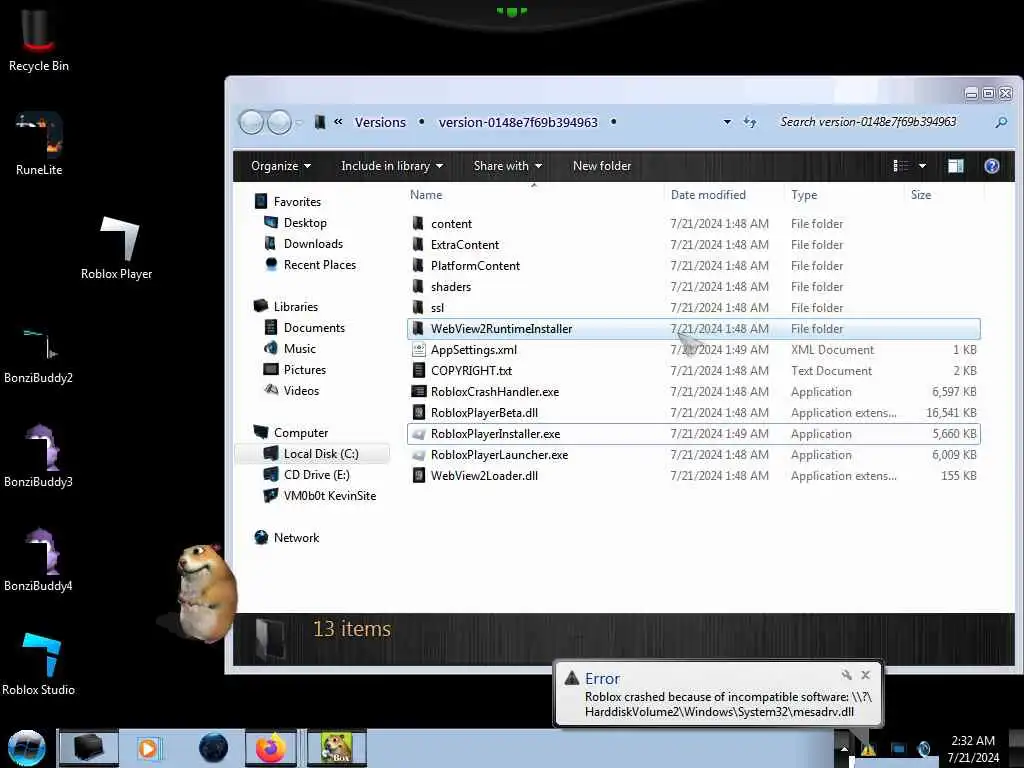Select the Videos library
1024x768 pixels.
pyautogui.click(x=291, y=391)
